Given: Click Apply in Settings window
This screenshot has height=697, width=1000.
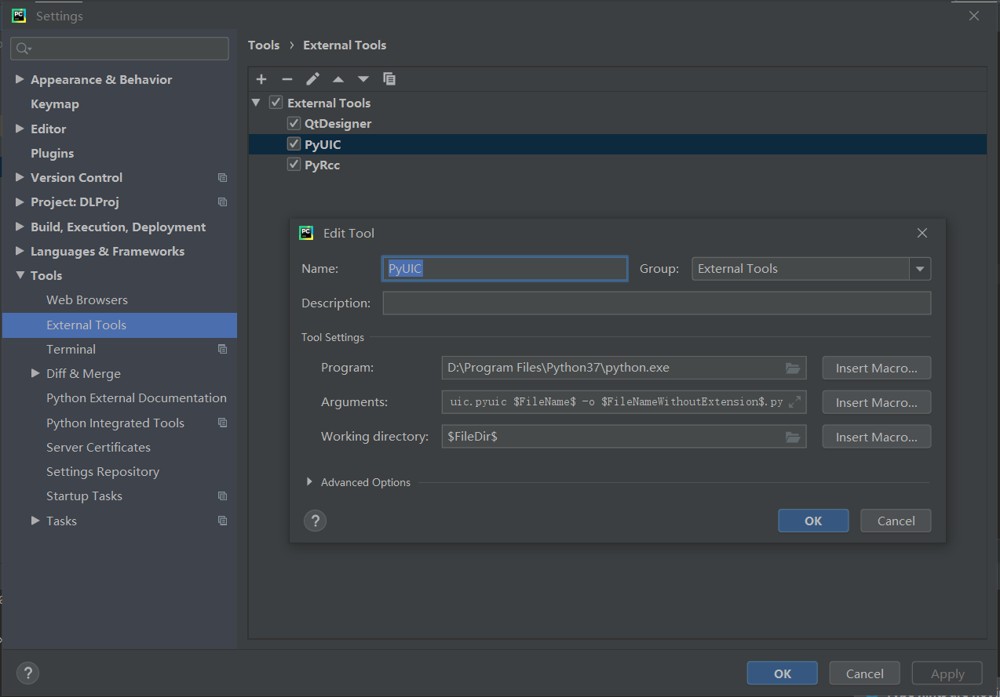Looking at the screenshot, I should [x=947, y=673].
